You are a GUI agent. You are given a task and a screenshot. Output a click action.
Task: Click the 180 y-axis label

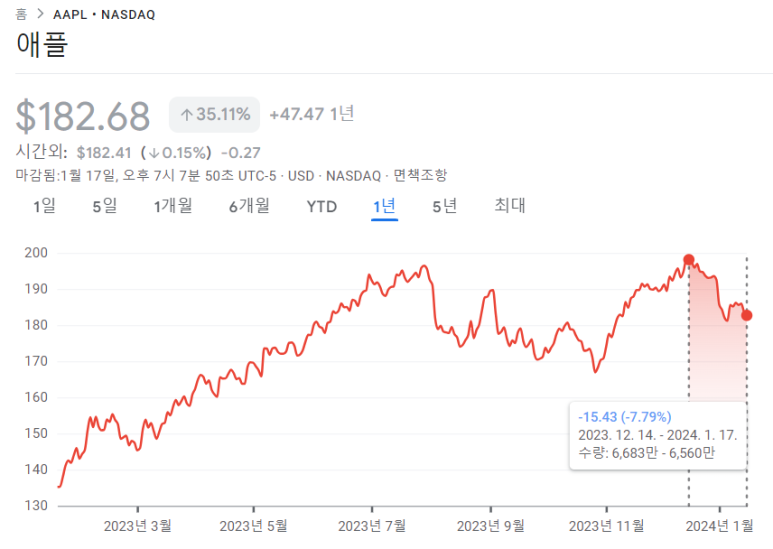pyautogui.click(x=36, y=325)
